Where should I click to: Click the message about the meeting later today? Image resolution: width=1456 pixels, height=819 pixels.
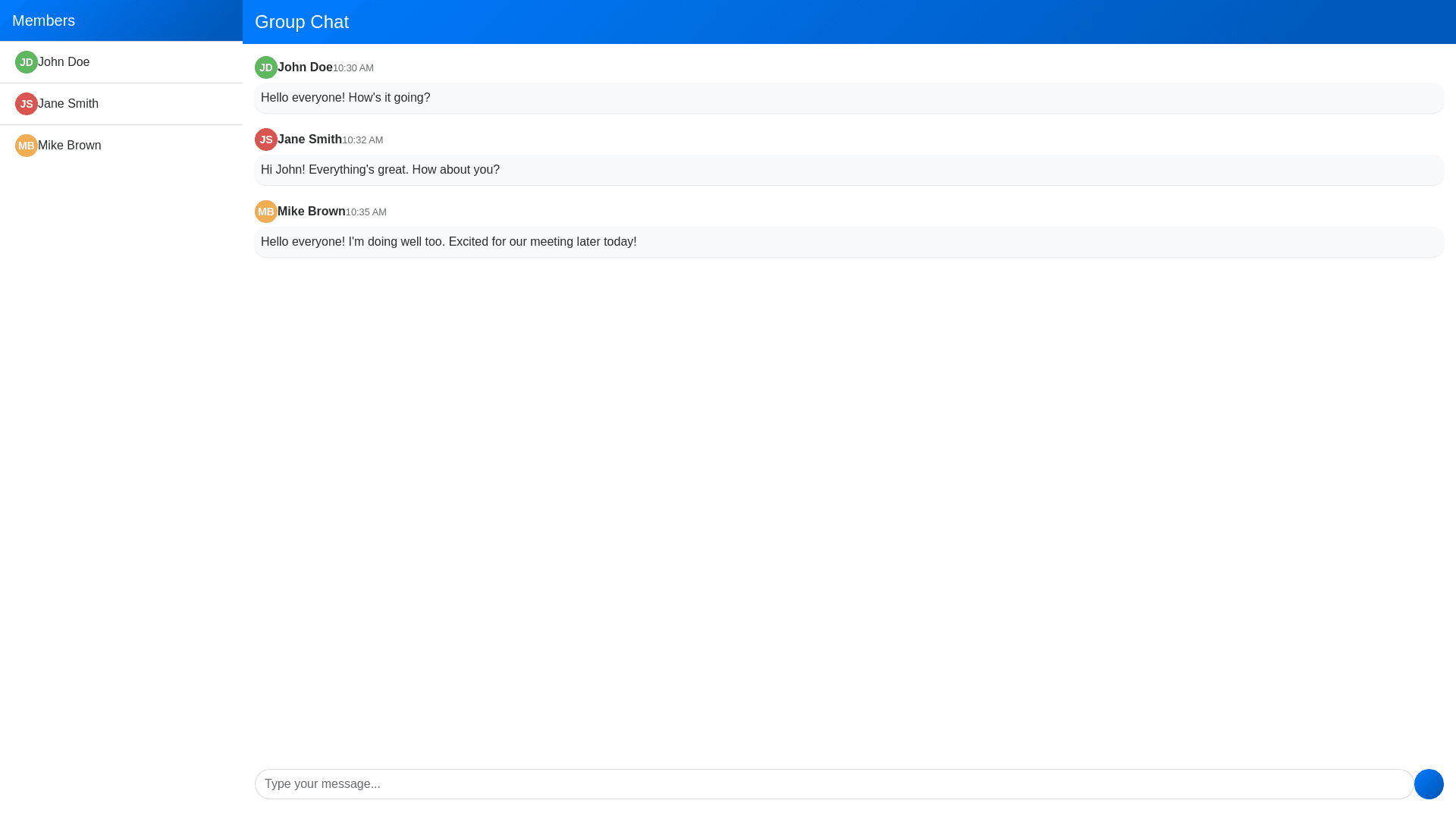[x=449, y=242]
